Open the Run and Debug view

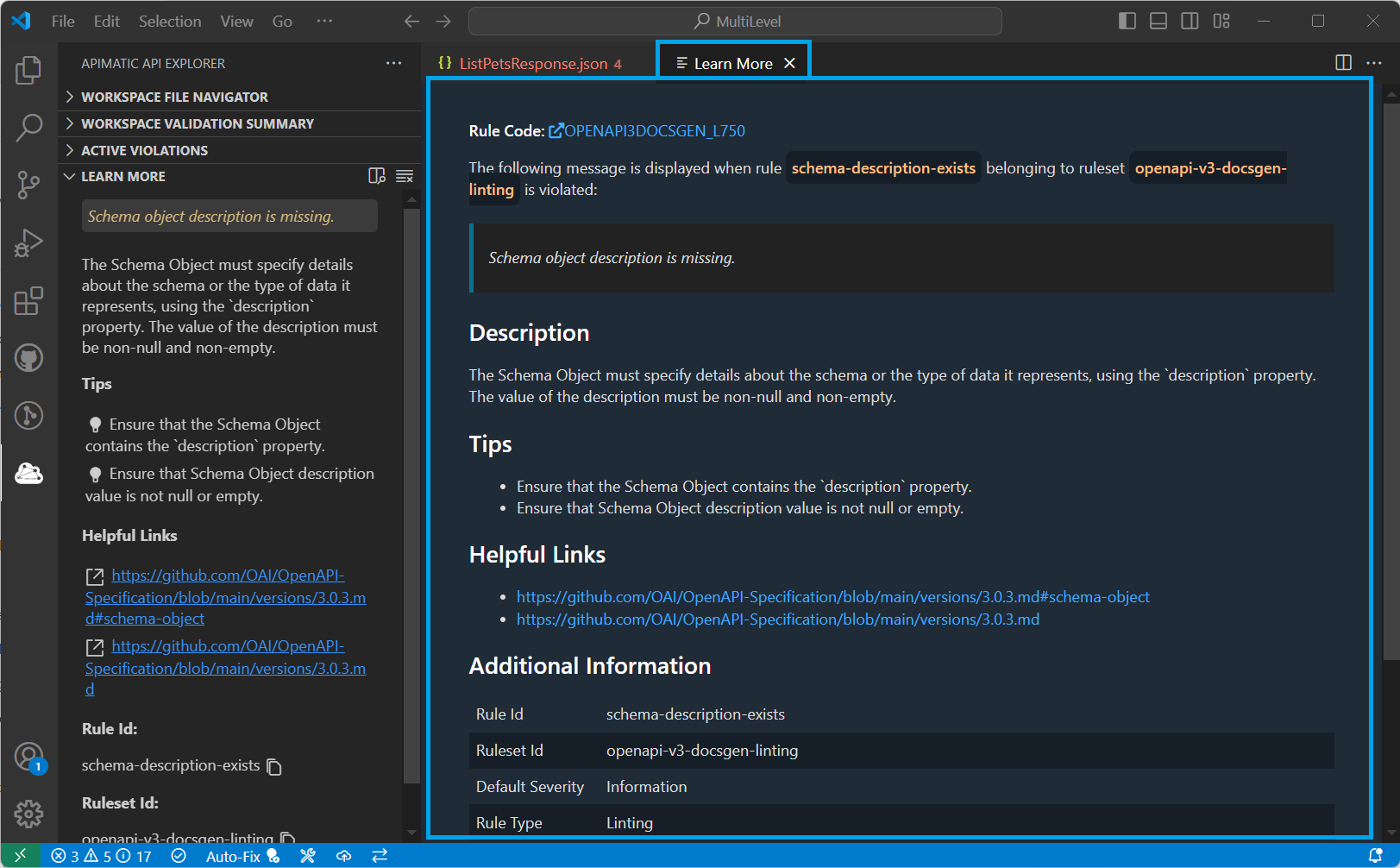28,242
